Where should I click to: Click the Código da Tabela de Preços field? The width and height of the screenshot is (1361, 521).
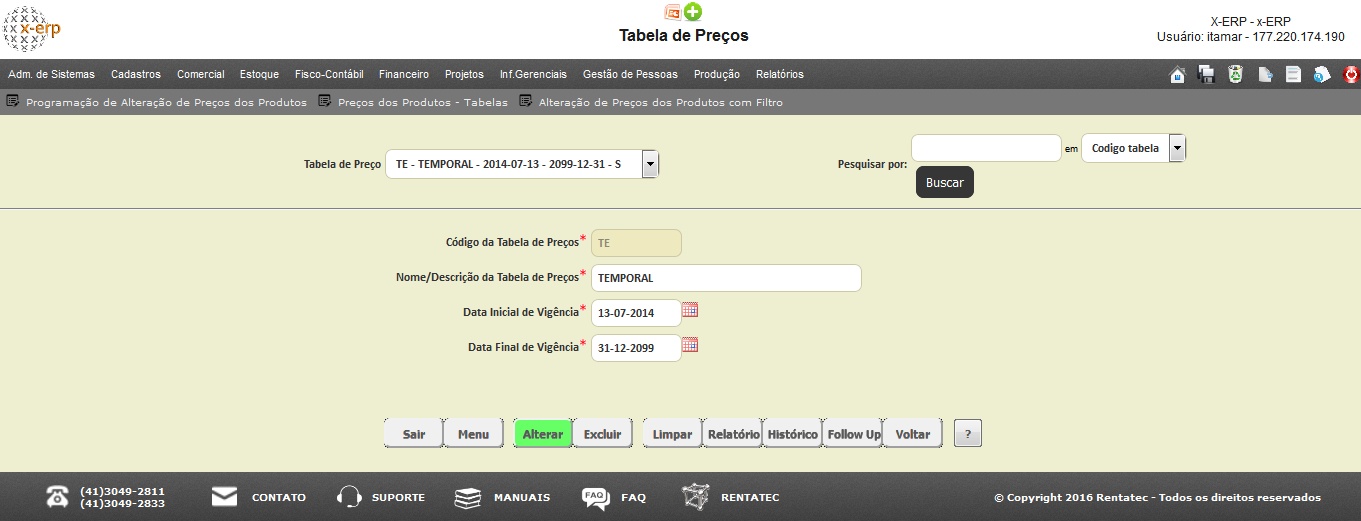636,243
